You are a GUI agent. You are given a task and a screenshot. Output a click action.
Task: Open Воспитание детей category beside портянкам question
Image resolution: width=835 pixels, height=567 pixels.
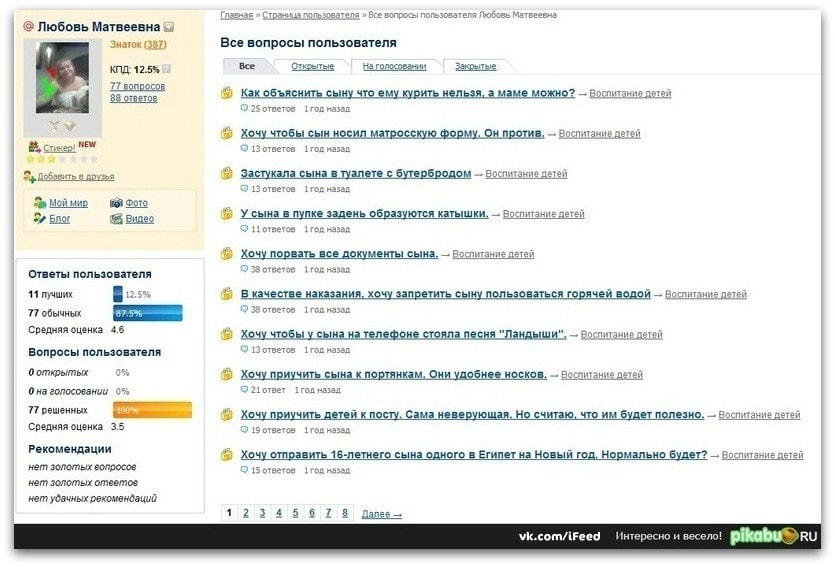[x=602, y=374]
